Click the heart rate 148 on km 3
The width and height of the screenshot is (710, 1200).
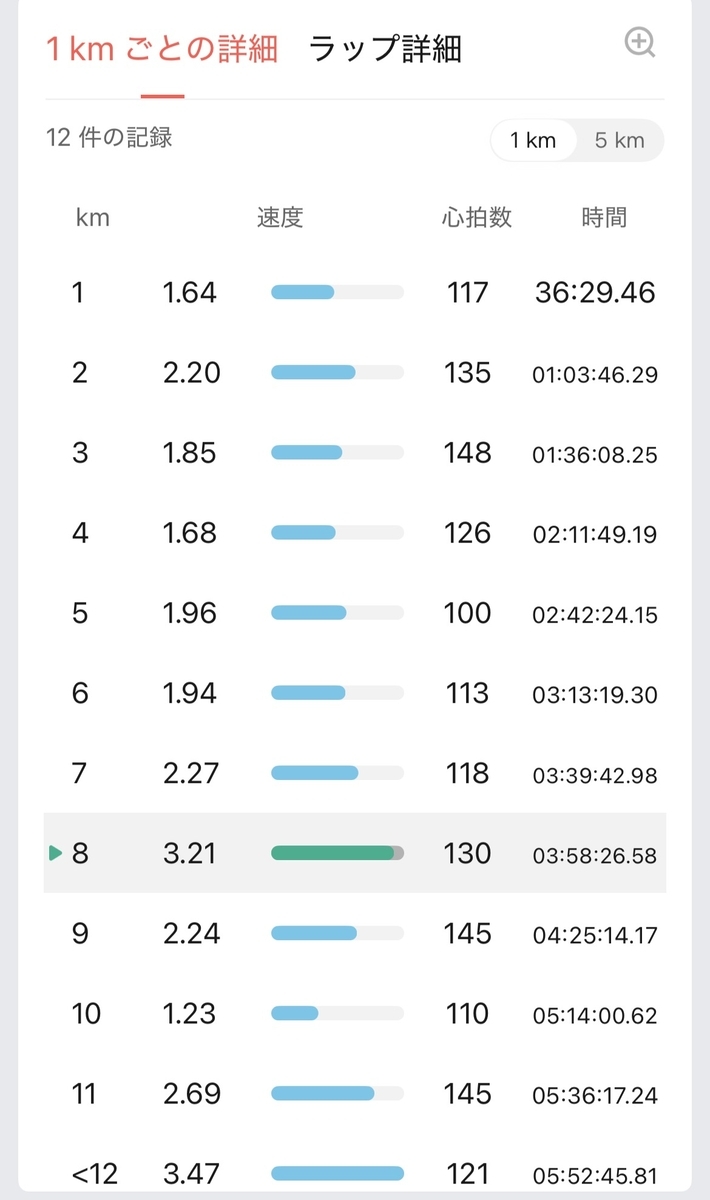click(x=468, y=453)
